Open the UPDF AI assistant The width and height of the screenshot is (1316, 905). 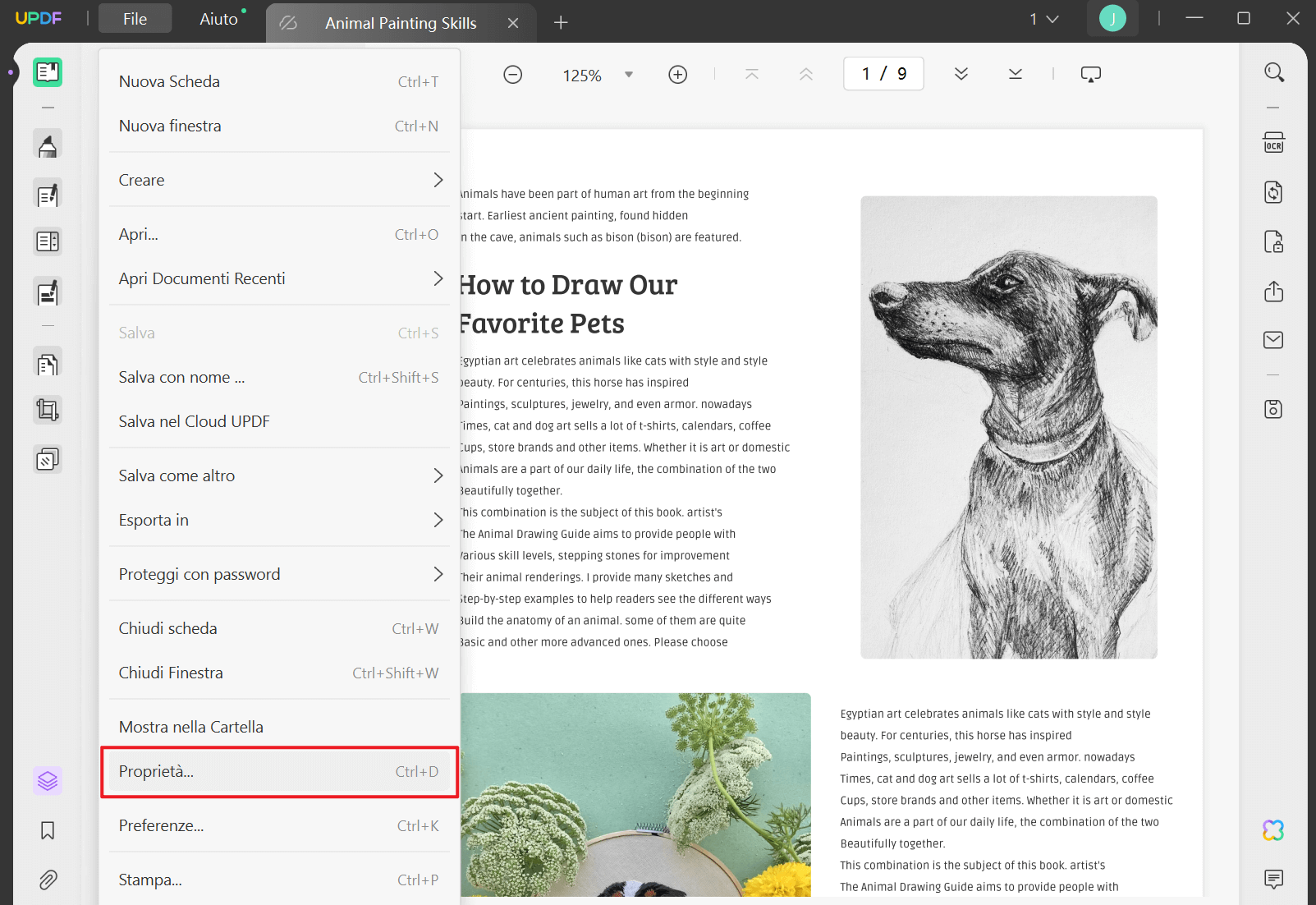coord(1273,830)
